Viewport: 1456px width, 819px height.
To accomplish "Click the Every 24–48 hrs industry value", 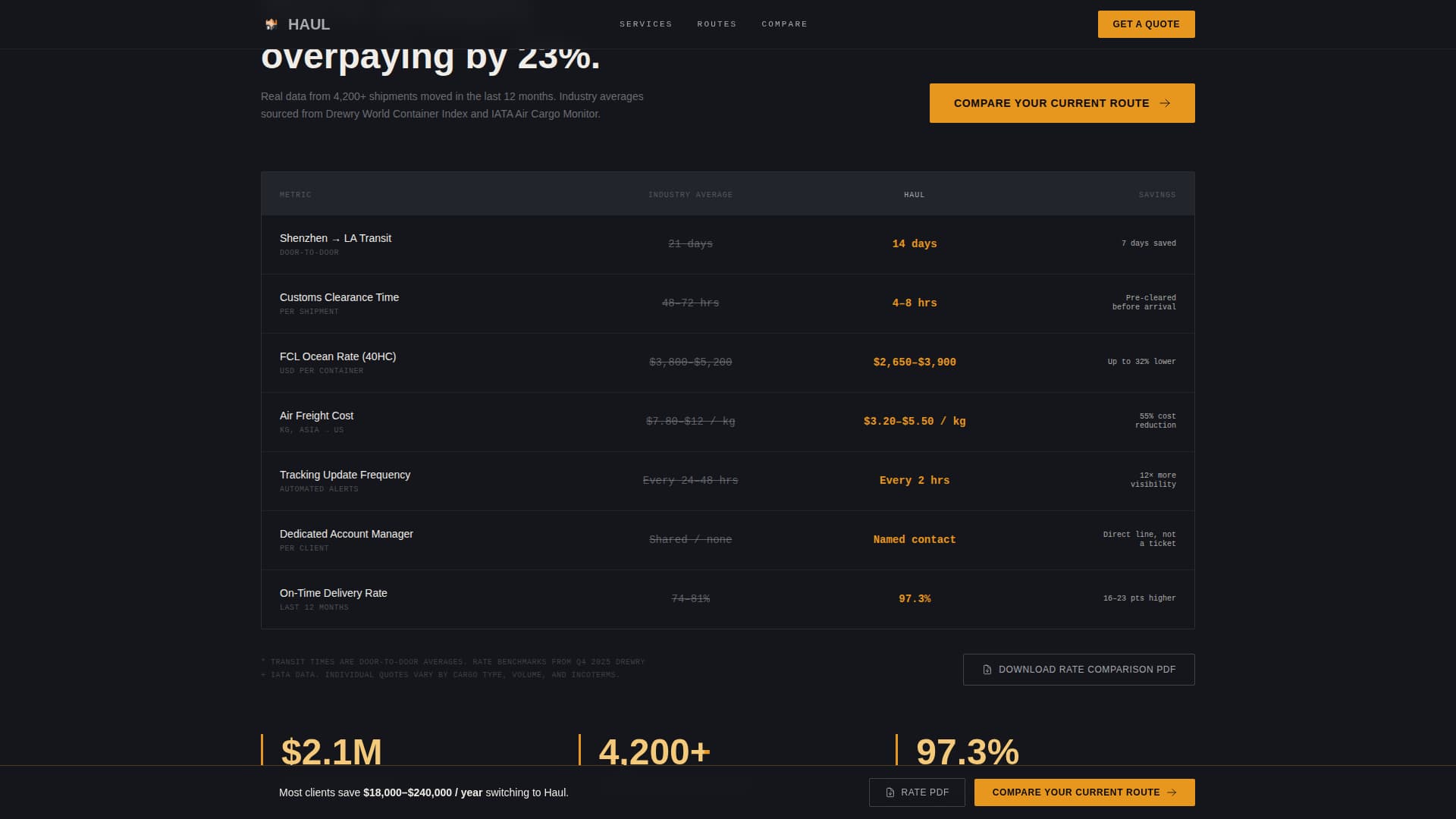I will click(x=690, y=480).
